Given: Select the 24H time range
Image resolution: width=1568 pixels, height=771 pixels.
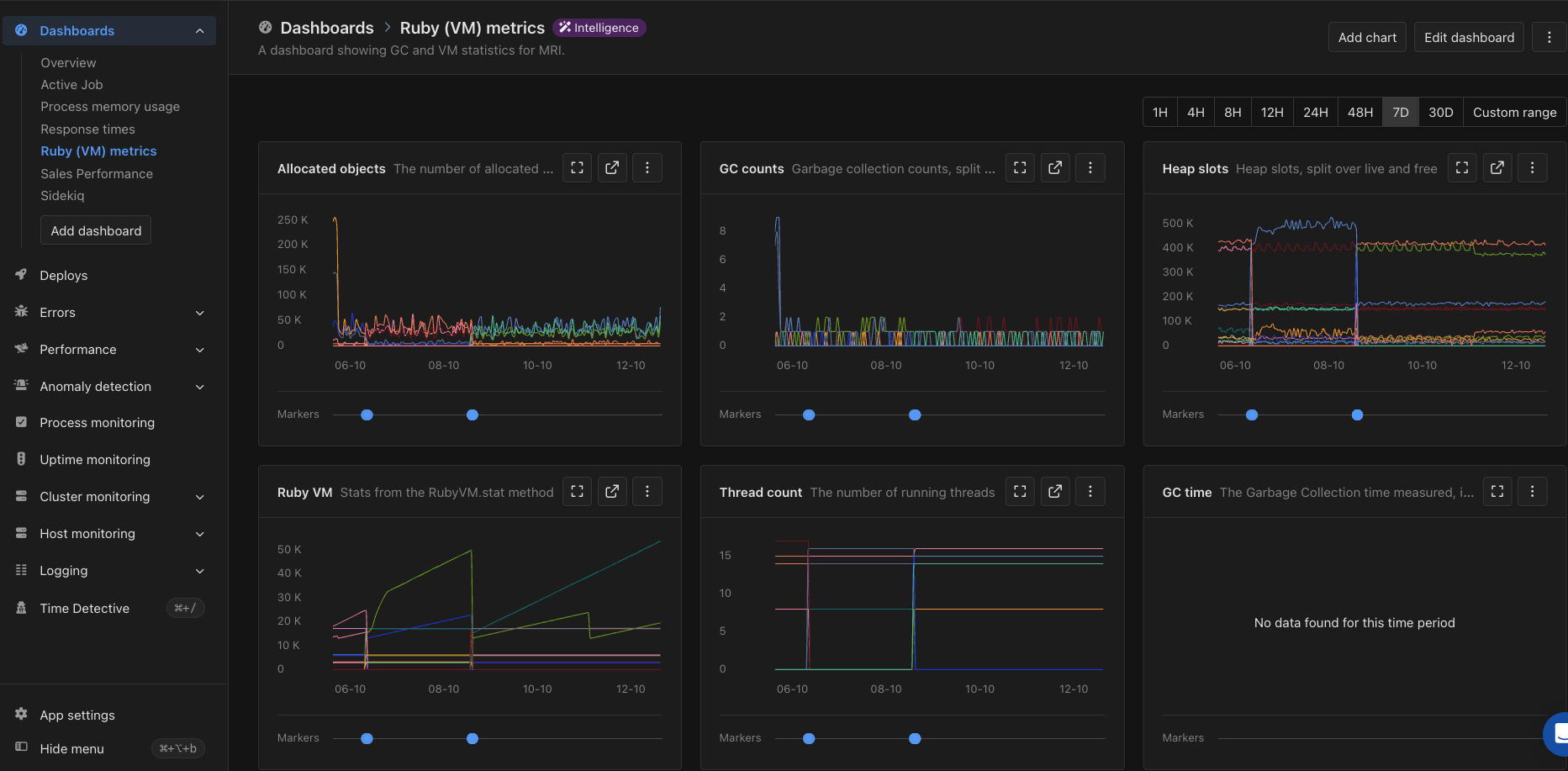Looking at the screenshot, I should click(1316, 113).
